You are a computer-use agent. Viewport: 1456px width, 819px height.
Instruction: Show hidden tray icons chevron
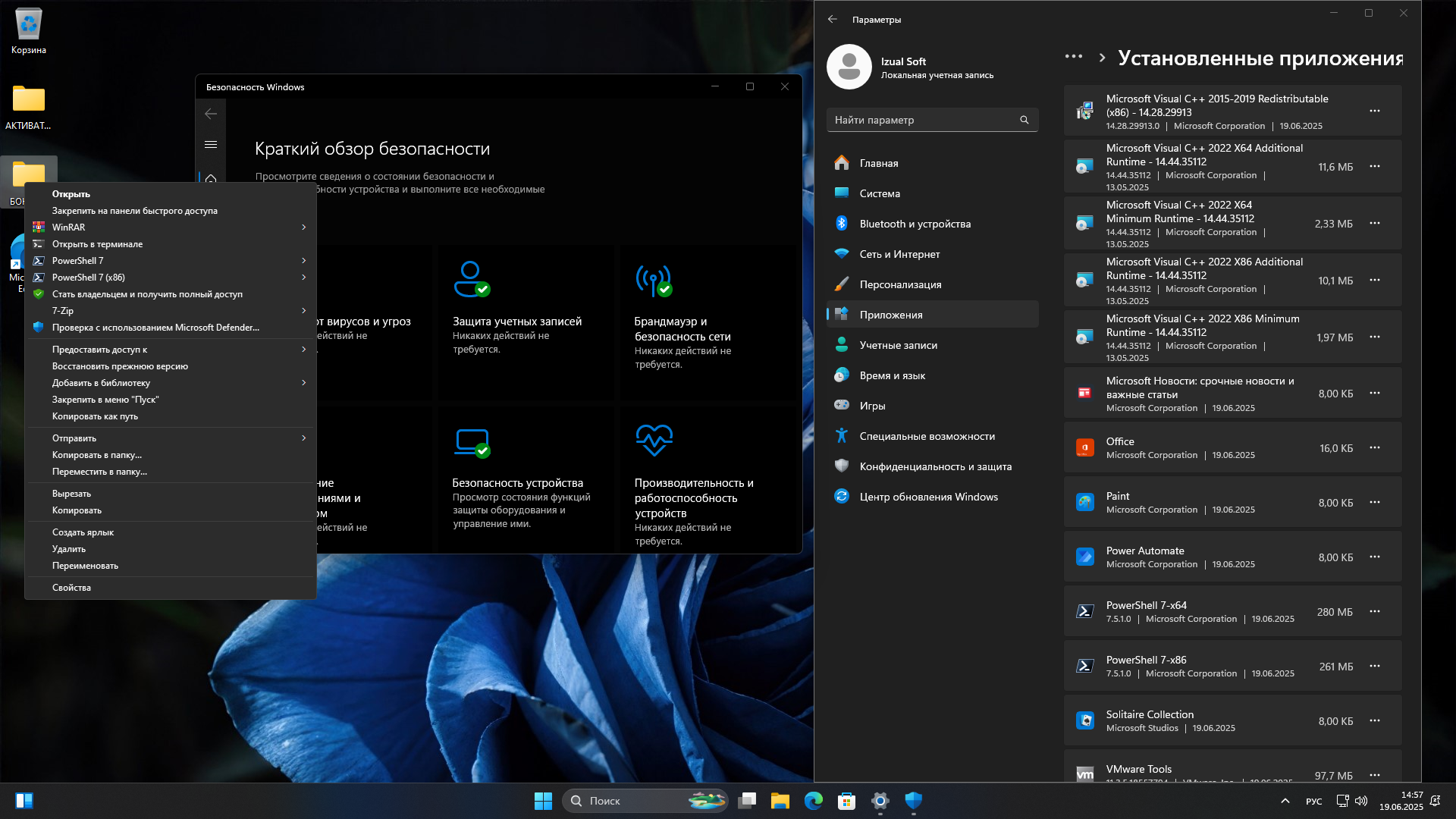[1285, 801]
